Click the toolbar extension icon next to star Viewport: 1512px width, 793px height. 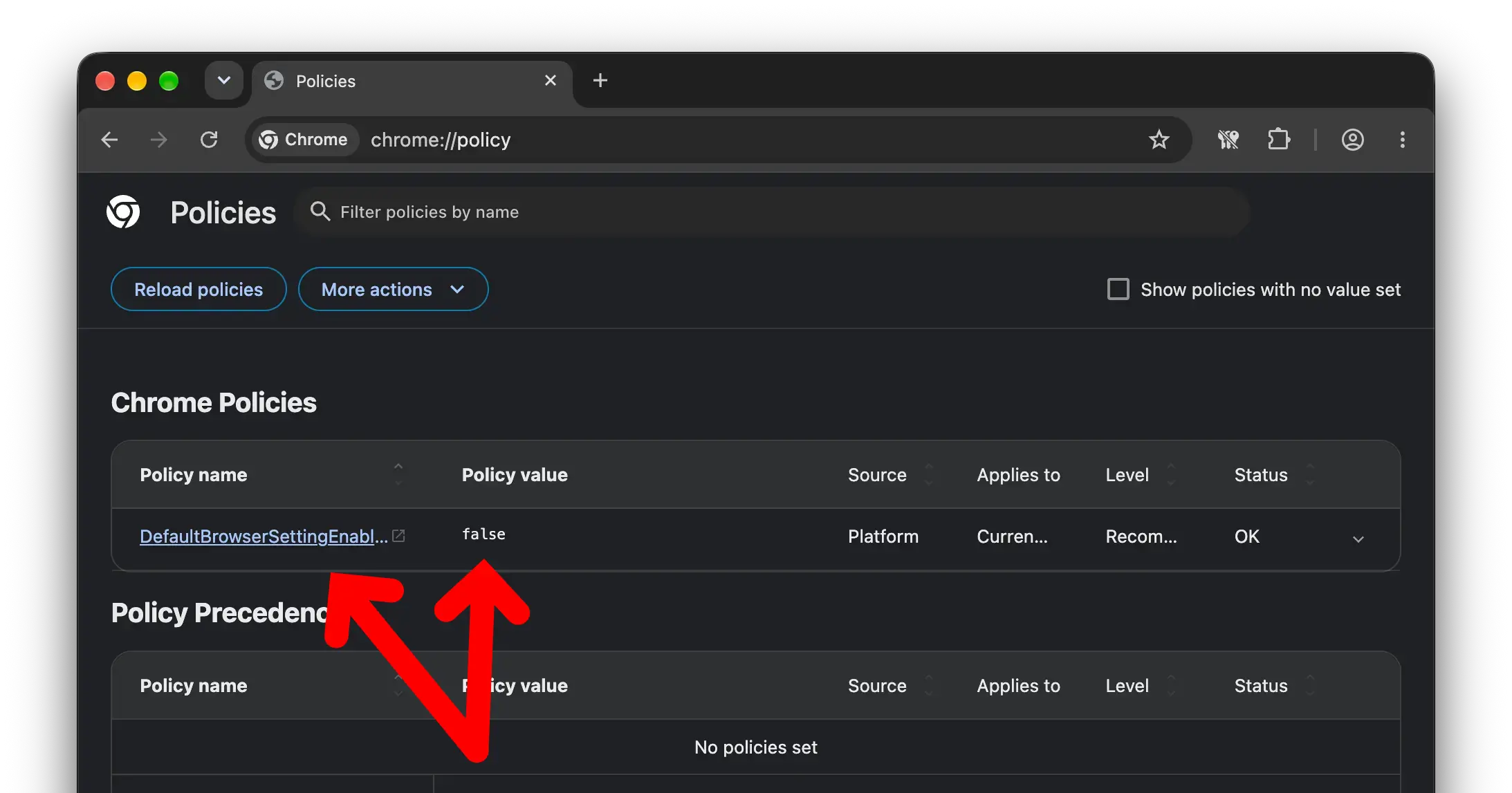coord(1228,140)
